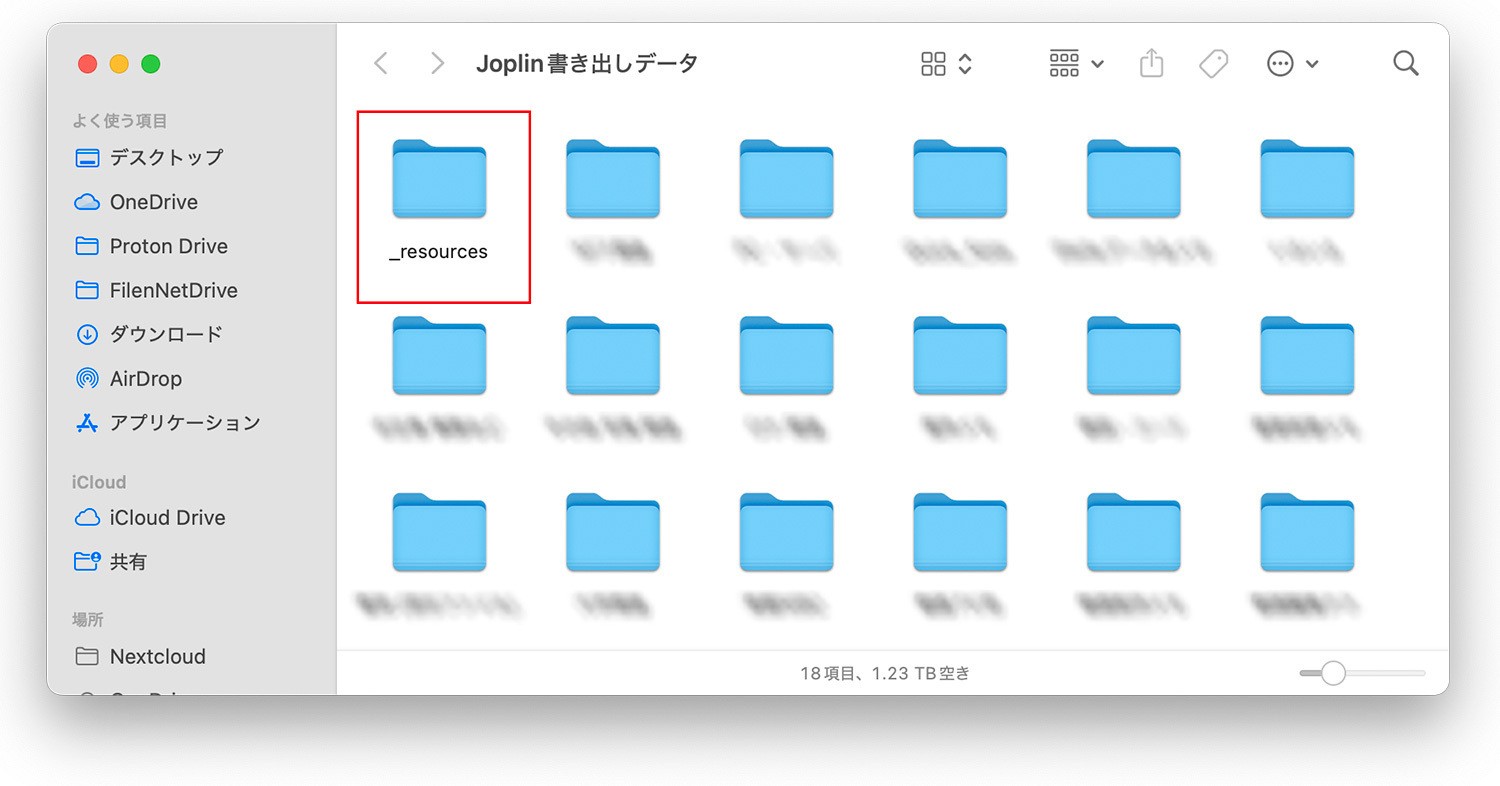Select iCloud Drive in sidebar
1500x786 pixels.
click(x=167, y=518)
